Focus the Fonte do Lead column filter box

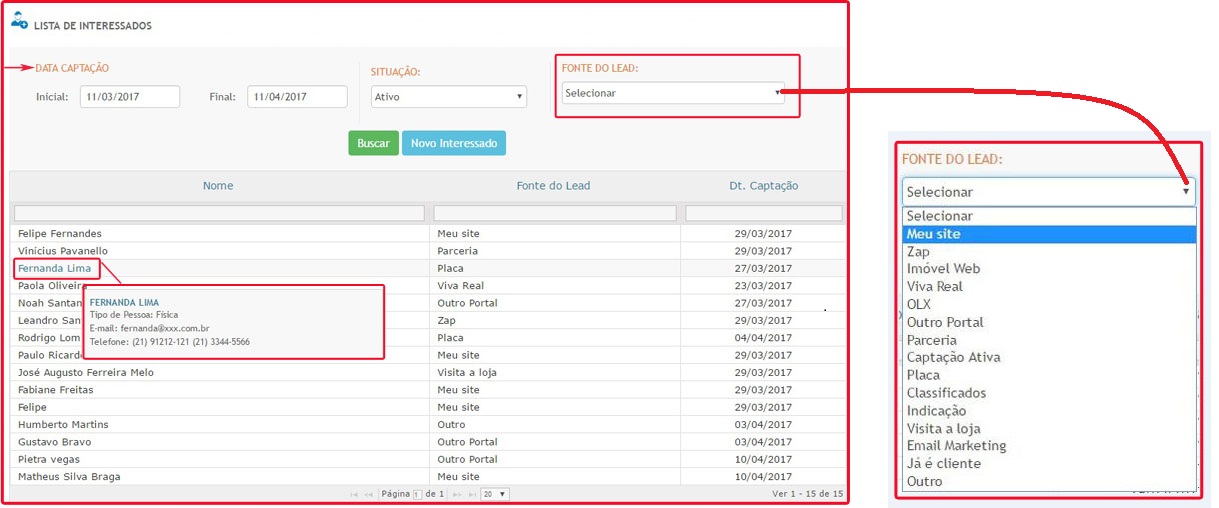tap(555, 213)
